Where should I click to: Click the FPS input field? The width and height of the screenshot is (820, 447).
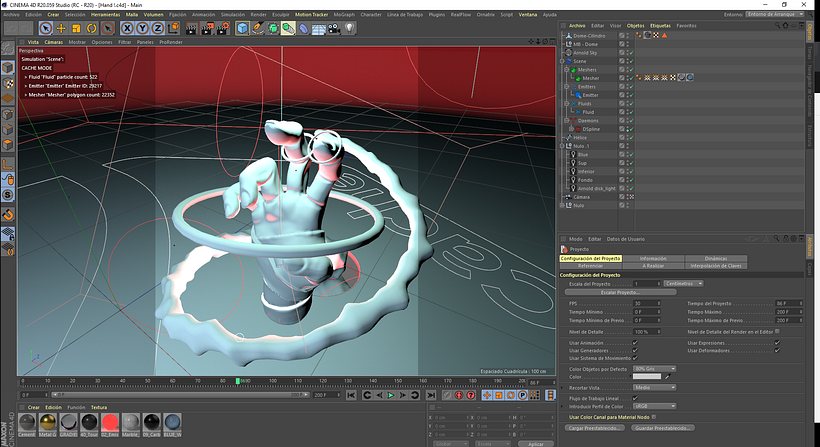pyautogui.click(x=643, y=303)
